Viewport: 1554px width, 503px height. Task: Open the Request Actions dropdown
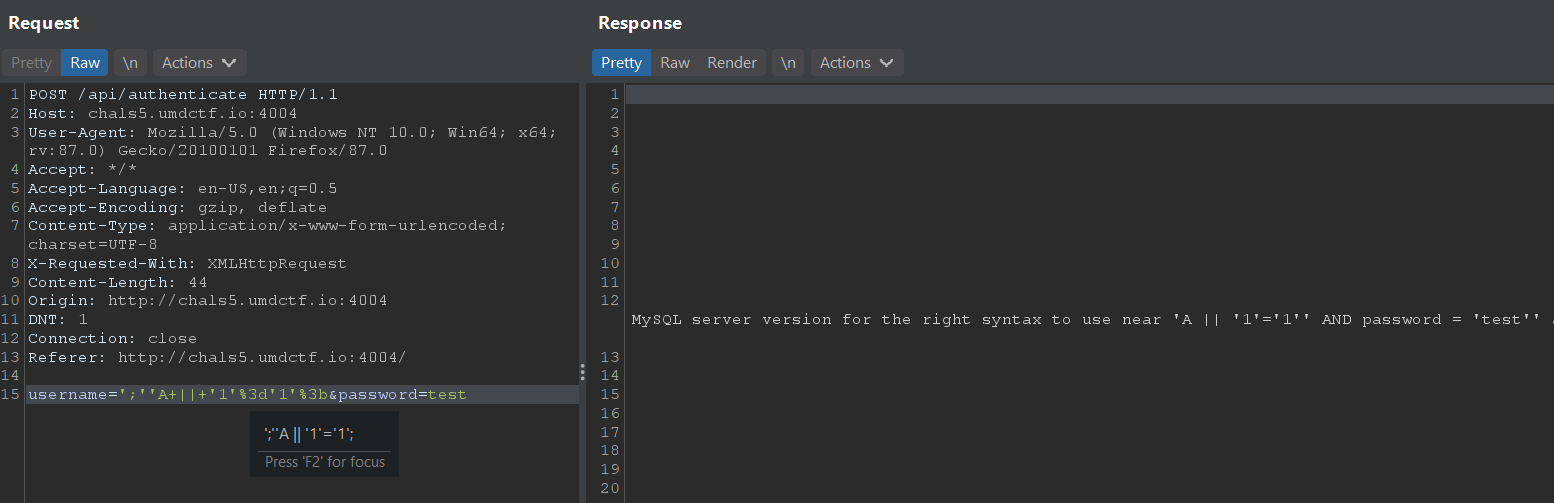(199, 62)
